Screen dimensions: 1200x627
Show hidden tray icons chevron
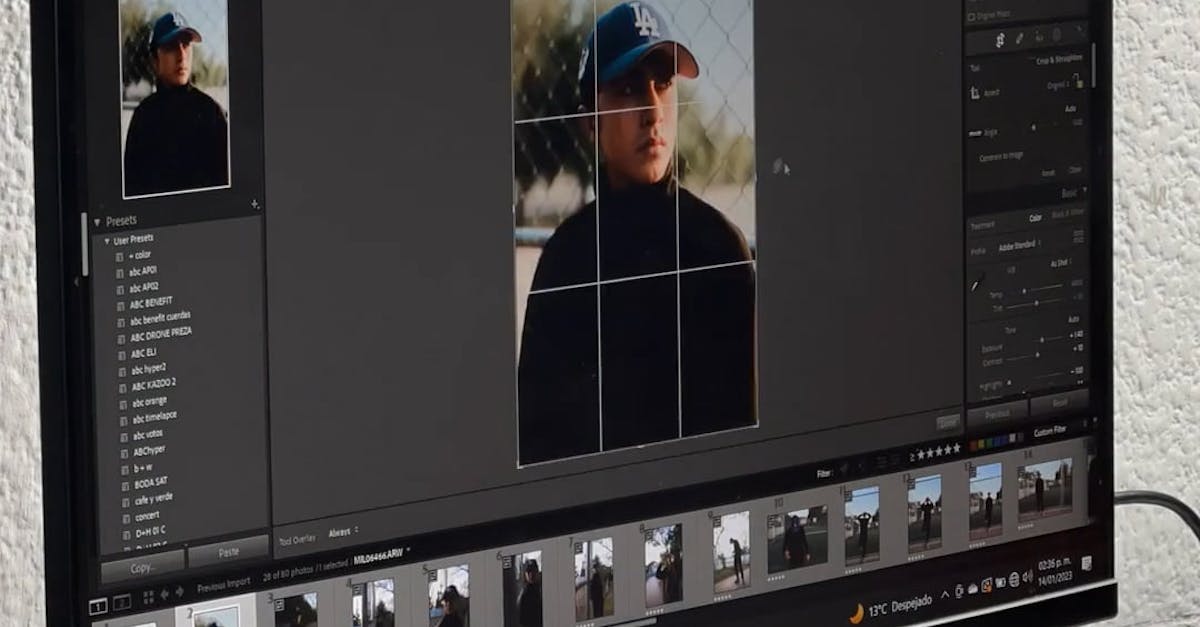coord(944,594)
